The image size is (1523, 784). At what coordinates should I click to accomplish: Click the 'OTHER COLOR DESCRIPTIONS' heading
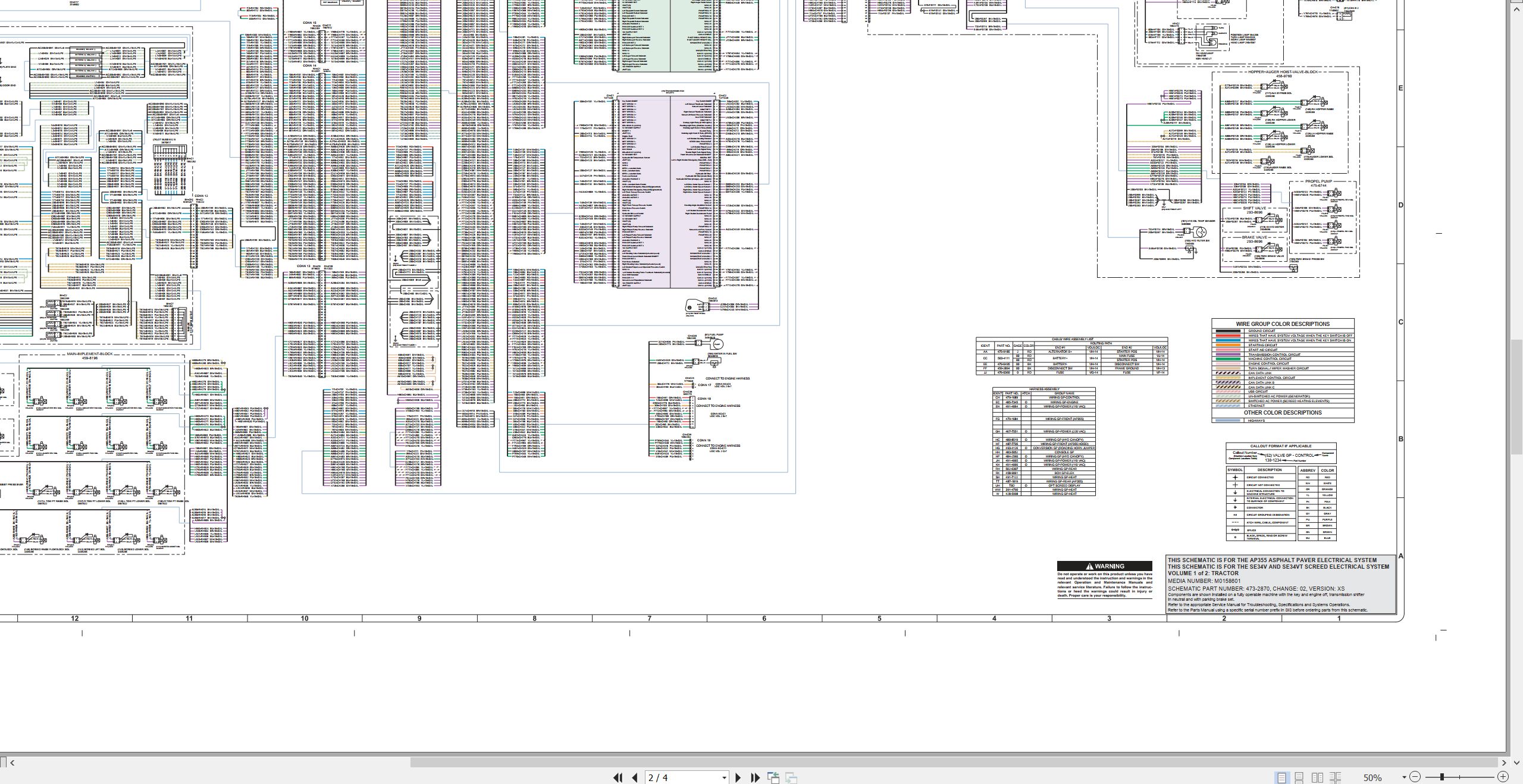tap(1283, 413)
